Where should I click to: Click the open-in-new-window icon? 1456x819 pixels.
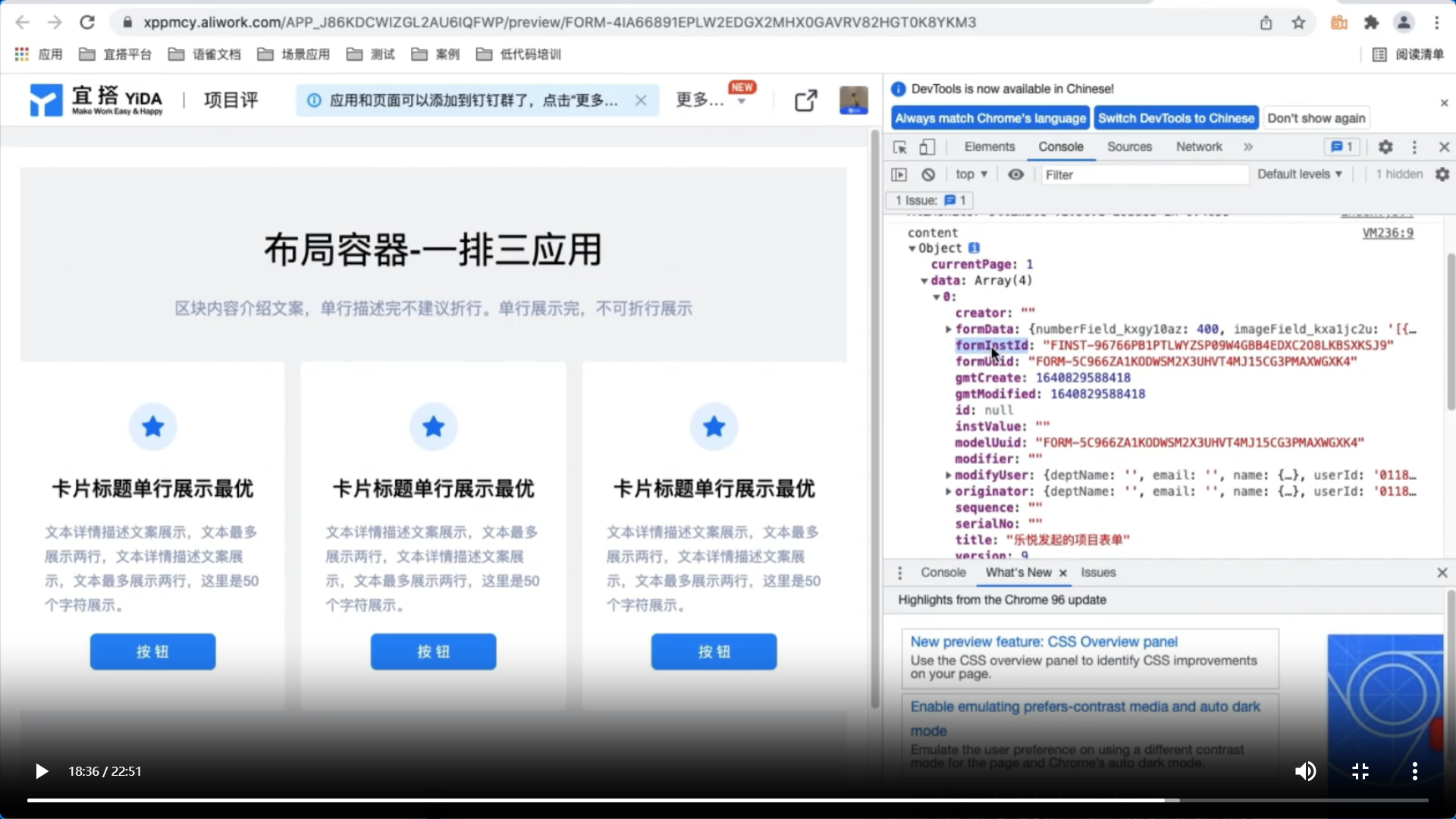(x=805, y=100)
